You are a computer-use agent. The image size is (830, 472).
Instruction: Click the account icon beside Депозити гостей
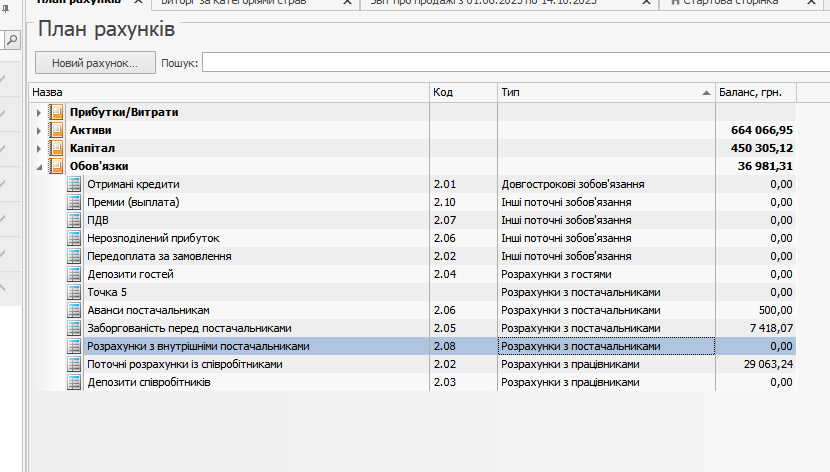click(x=74, y=274)
